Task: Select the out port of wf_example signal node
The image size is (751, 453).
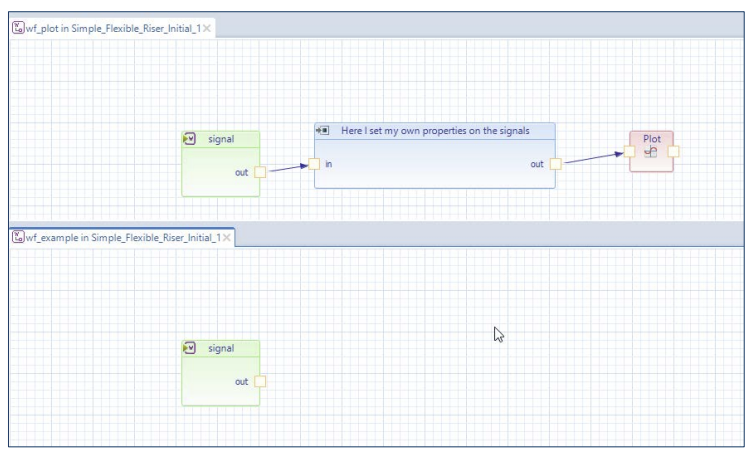Action: [260, 381]
